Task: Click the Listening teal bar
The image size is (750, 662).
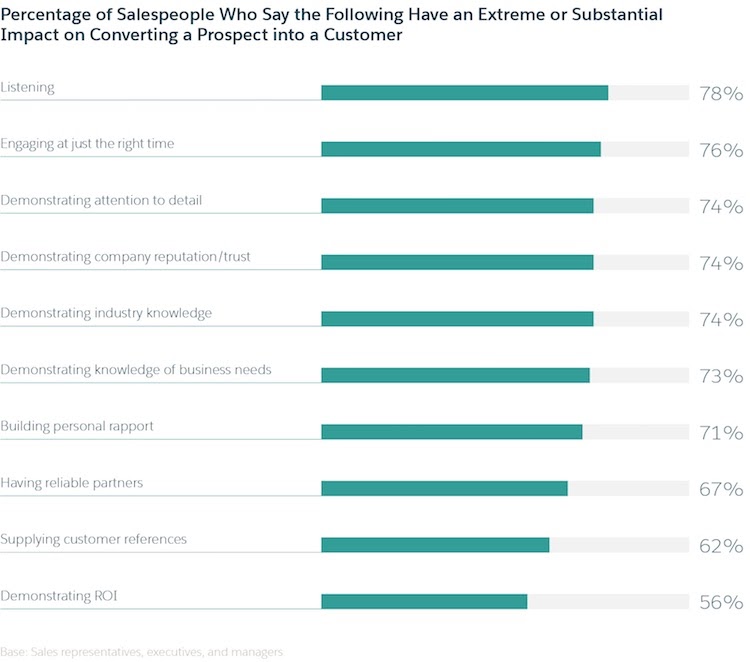Action: point(464,93)
